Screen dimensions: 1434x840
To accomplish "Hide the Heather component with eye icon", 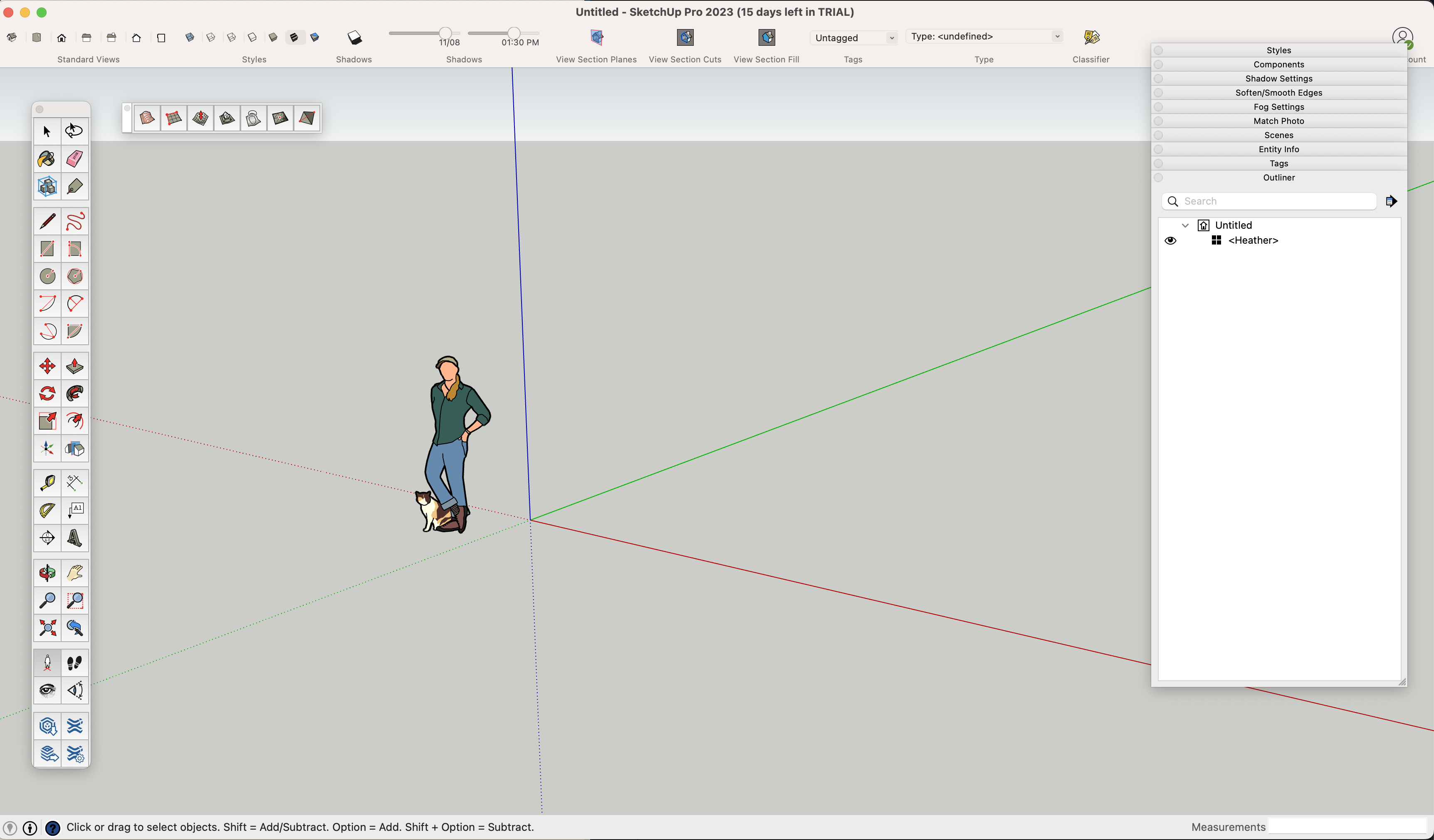I will coord(1170,240).
